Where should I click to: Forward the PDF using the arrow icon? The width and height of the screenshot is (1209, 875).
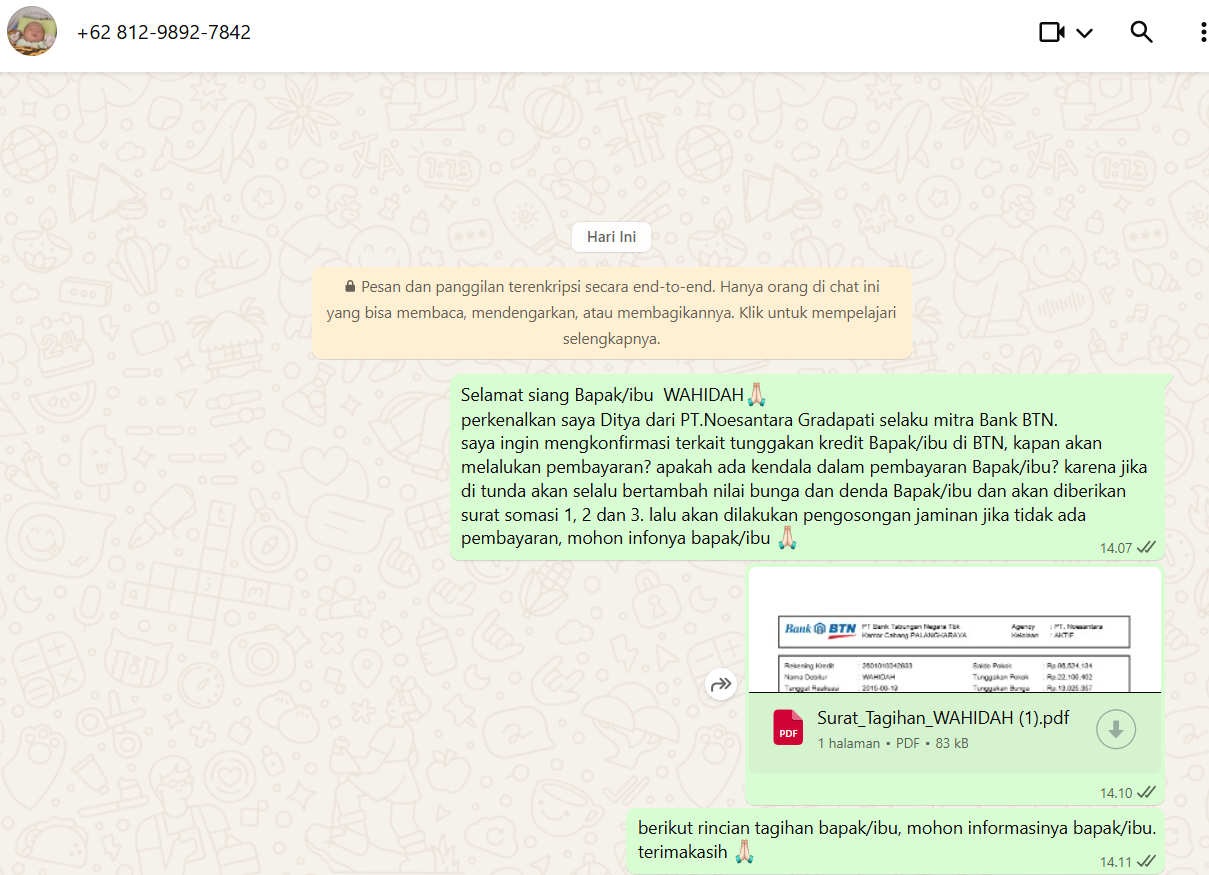click(x=720, y=685)
